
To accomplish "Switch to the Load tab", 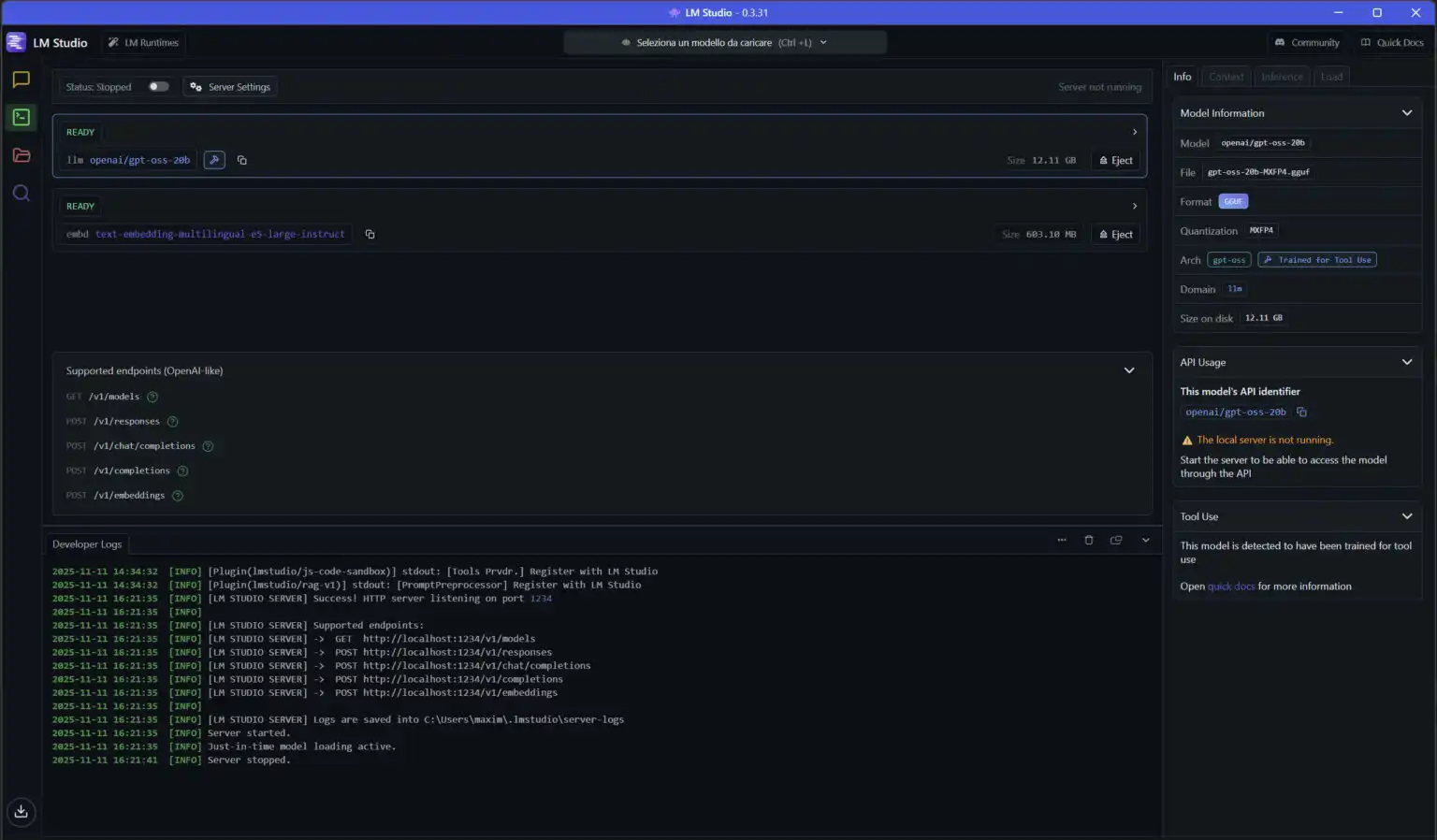I will point(1331,77).
